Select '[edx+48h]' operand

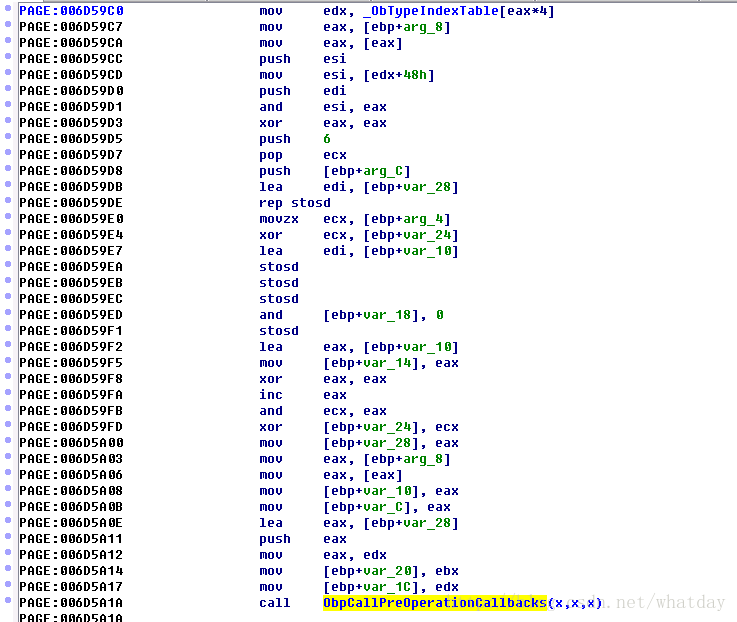pos(399,75)
